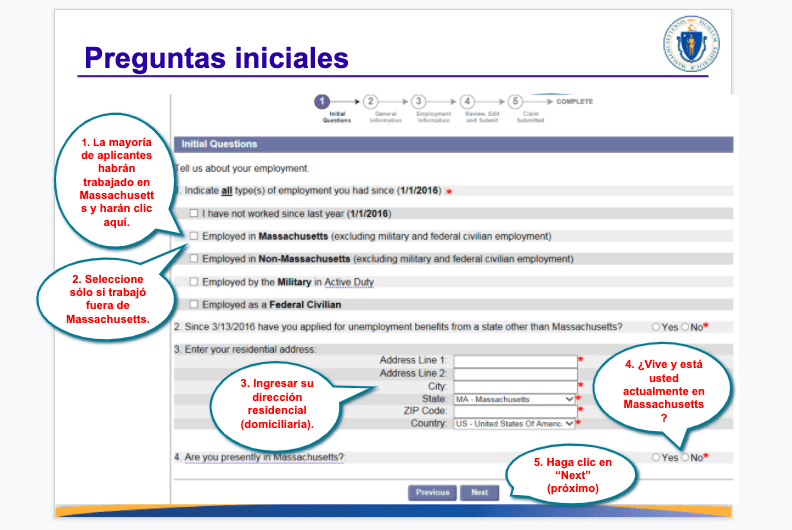This screenshot has width=792, height=530.
Task: Click the Massachusetts state seal logo
Action: [691, 43]
